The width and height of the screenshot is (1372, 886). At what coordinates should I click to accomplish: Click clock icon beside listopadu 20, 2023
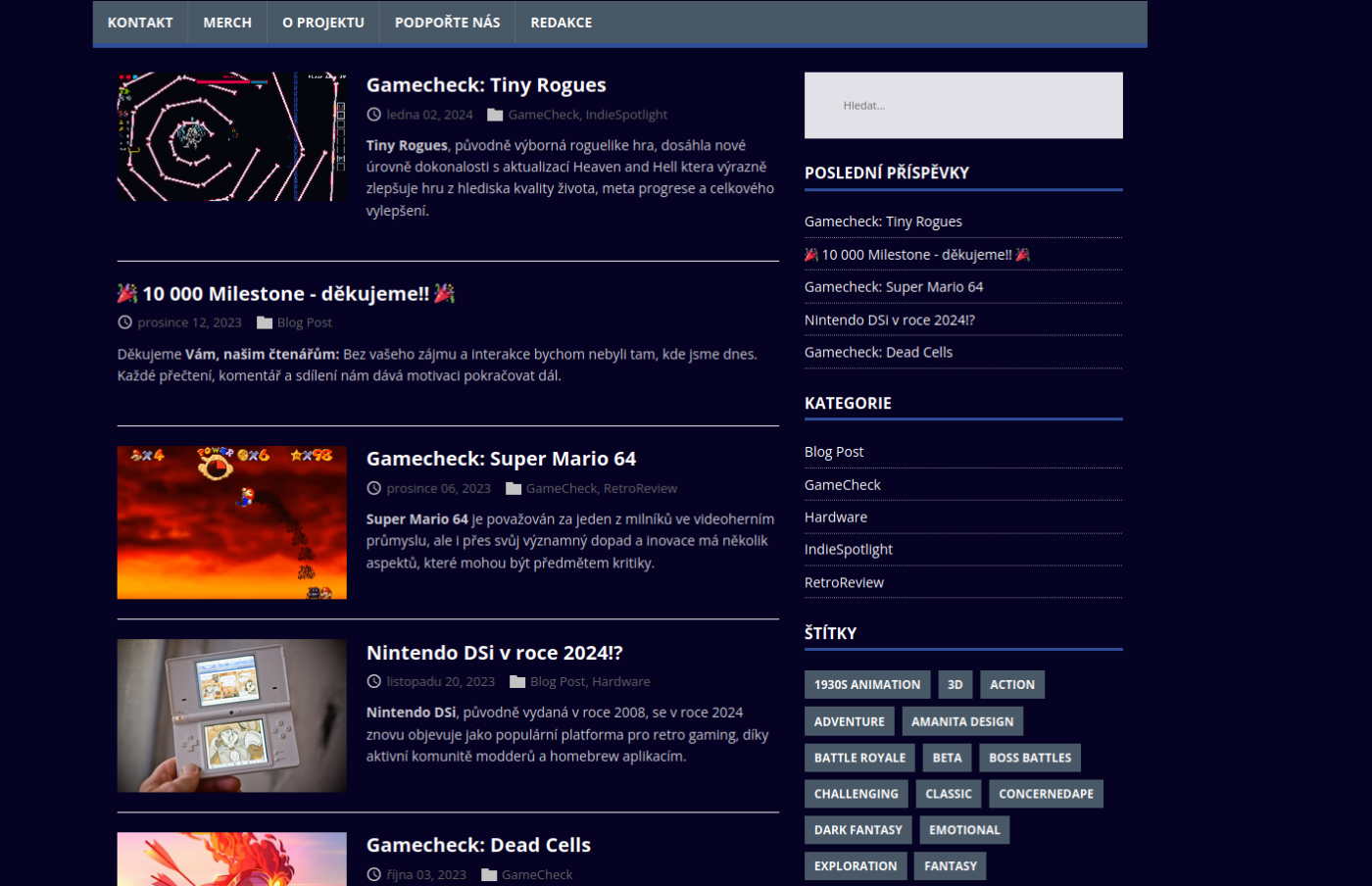pos(373,681)
